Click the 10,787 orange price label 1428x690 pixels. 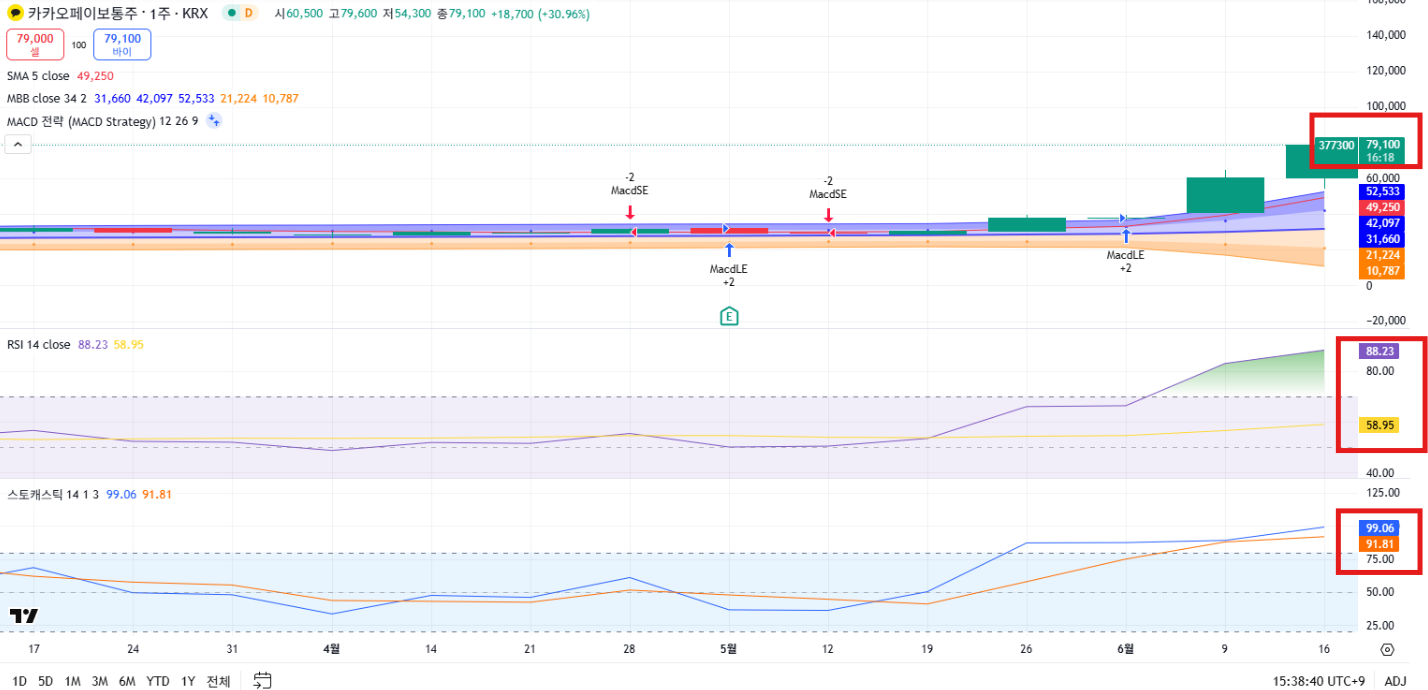[1381, 271]
